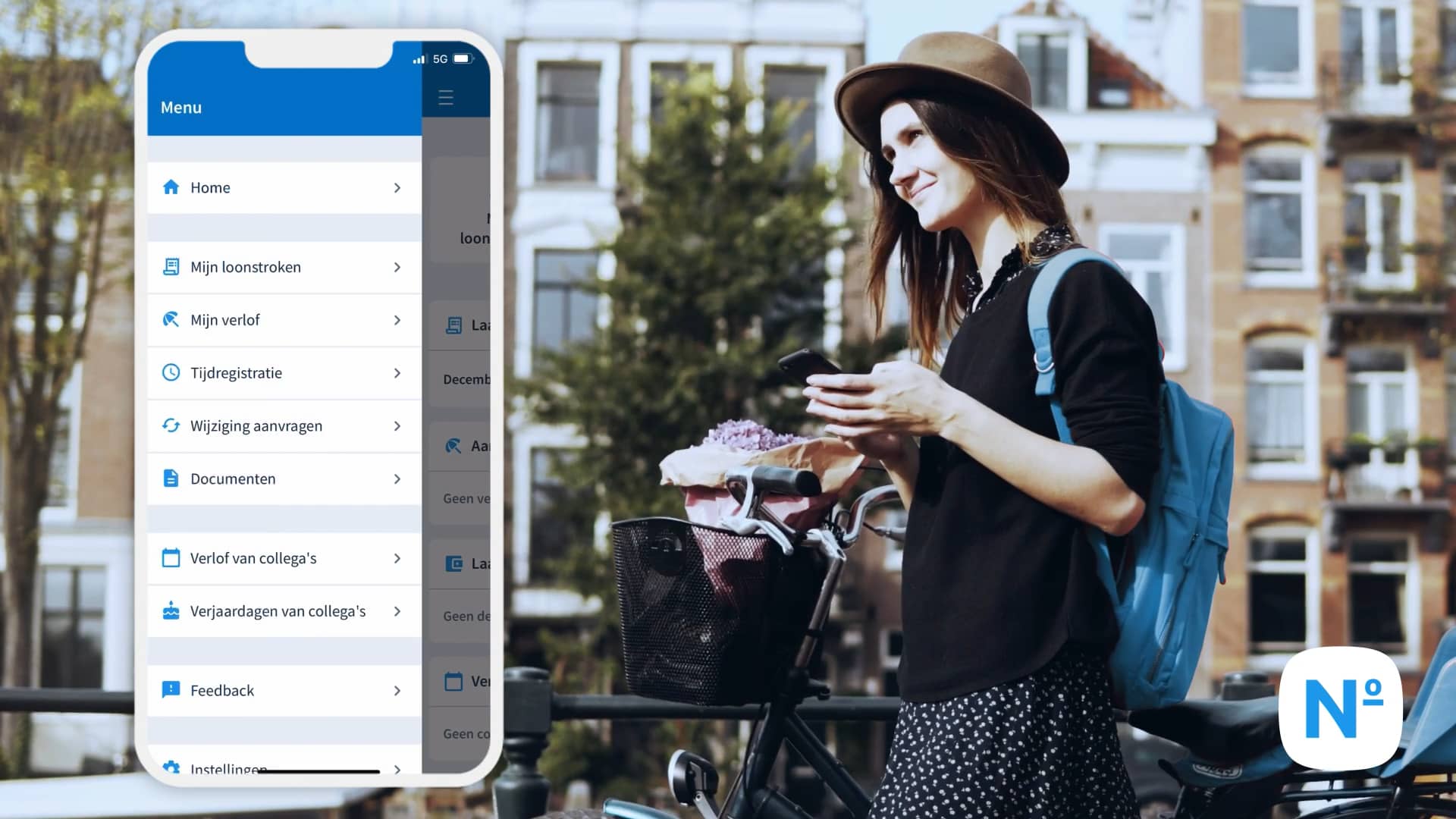Tap the hamburger menu icon on the blue header
This screenshot has width=1456, height=819.
[446, 97]
